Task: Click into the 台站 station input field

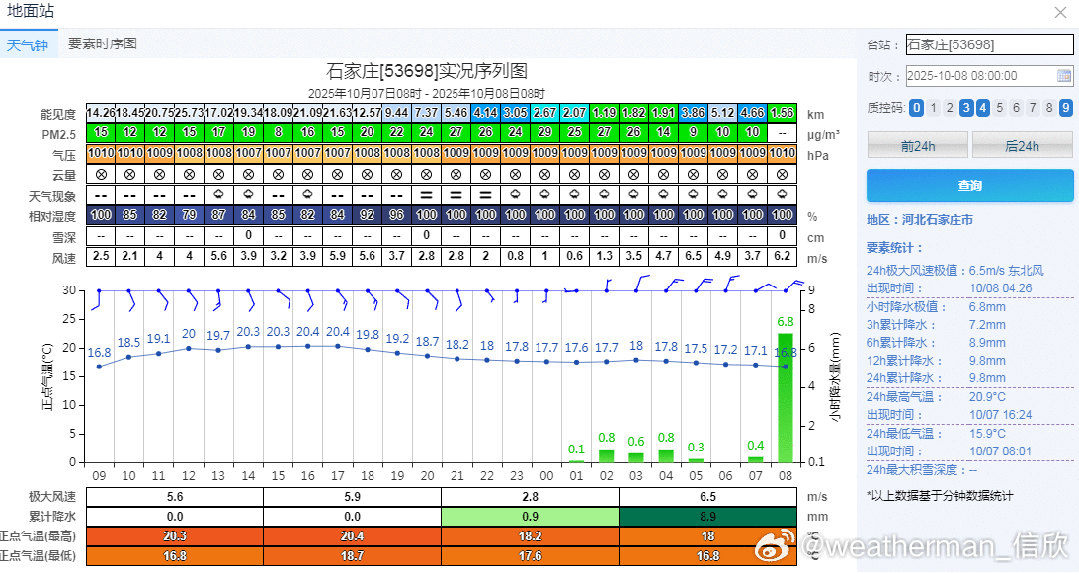Action: coord(988,45)
